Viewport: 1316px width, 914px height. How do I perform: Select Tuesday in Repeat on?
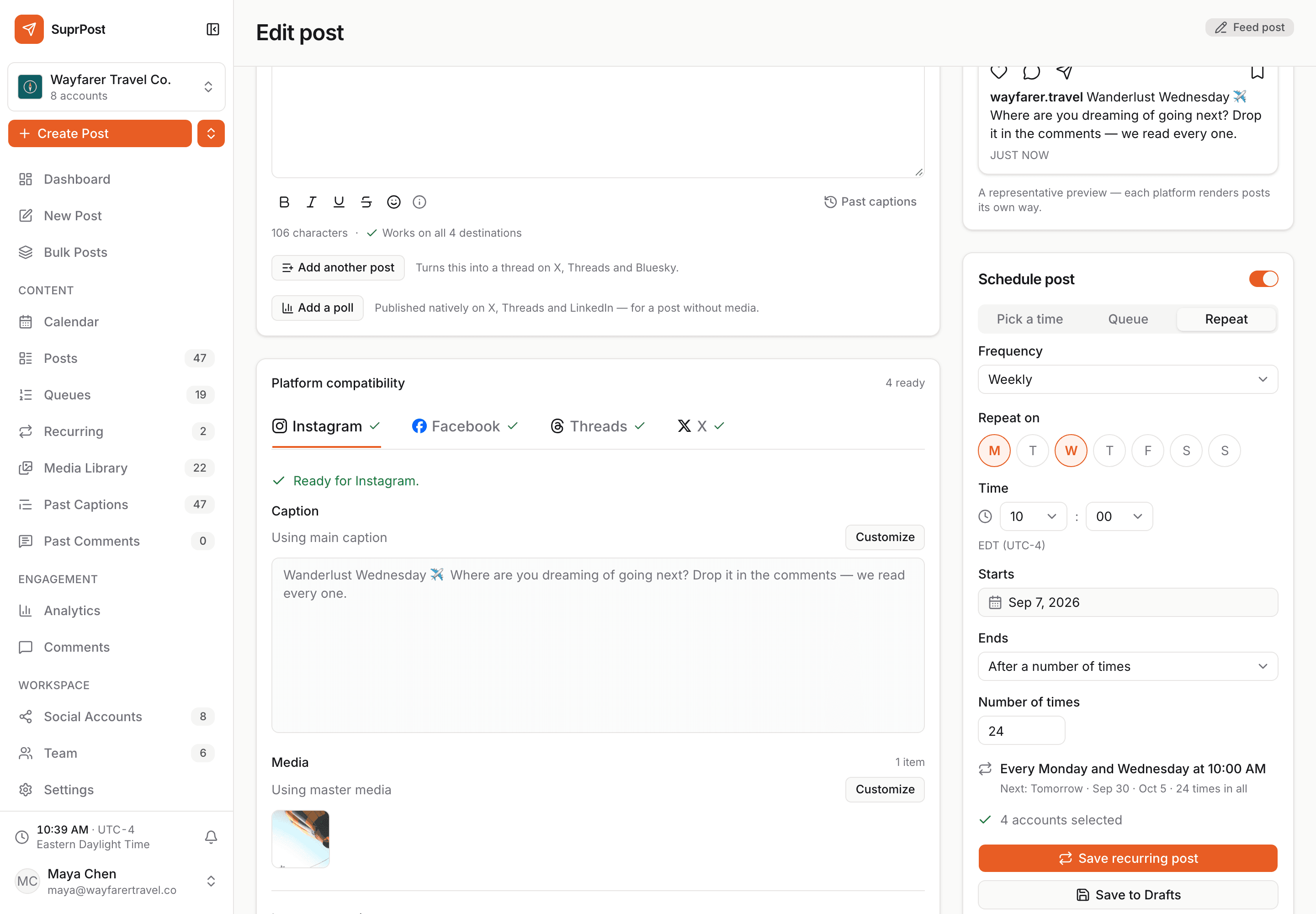coord(1033,451)
